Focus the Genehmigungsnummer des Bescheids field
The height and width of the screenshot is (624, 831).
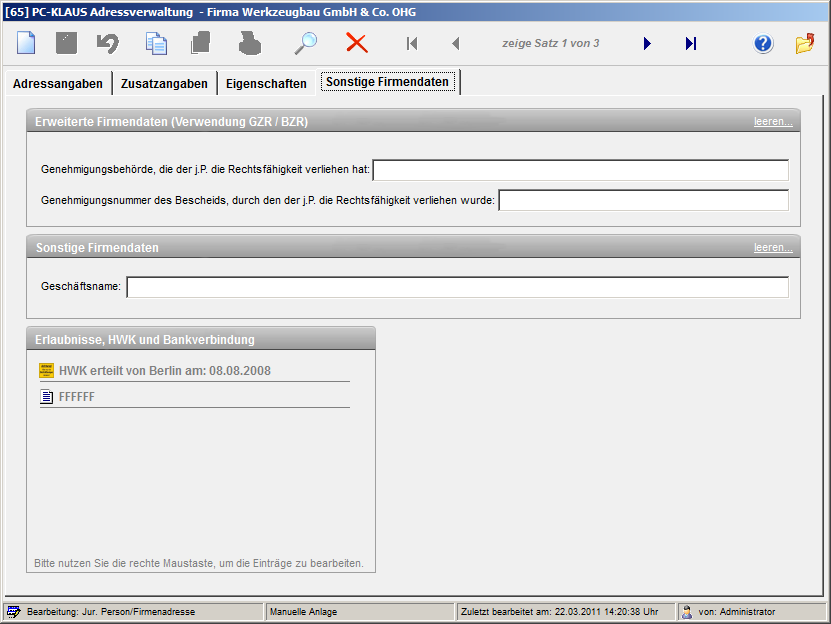tap(643, 200)
